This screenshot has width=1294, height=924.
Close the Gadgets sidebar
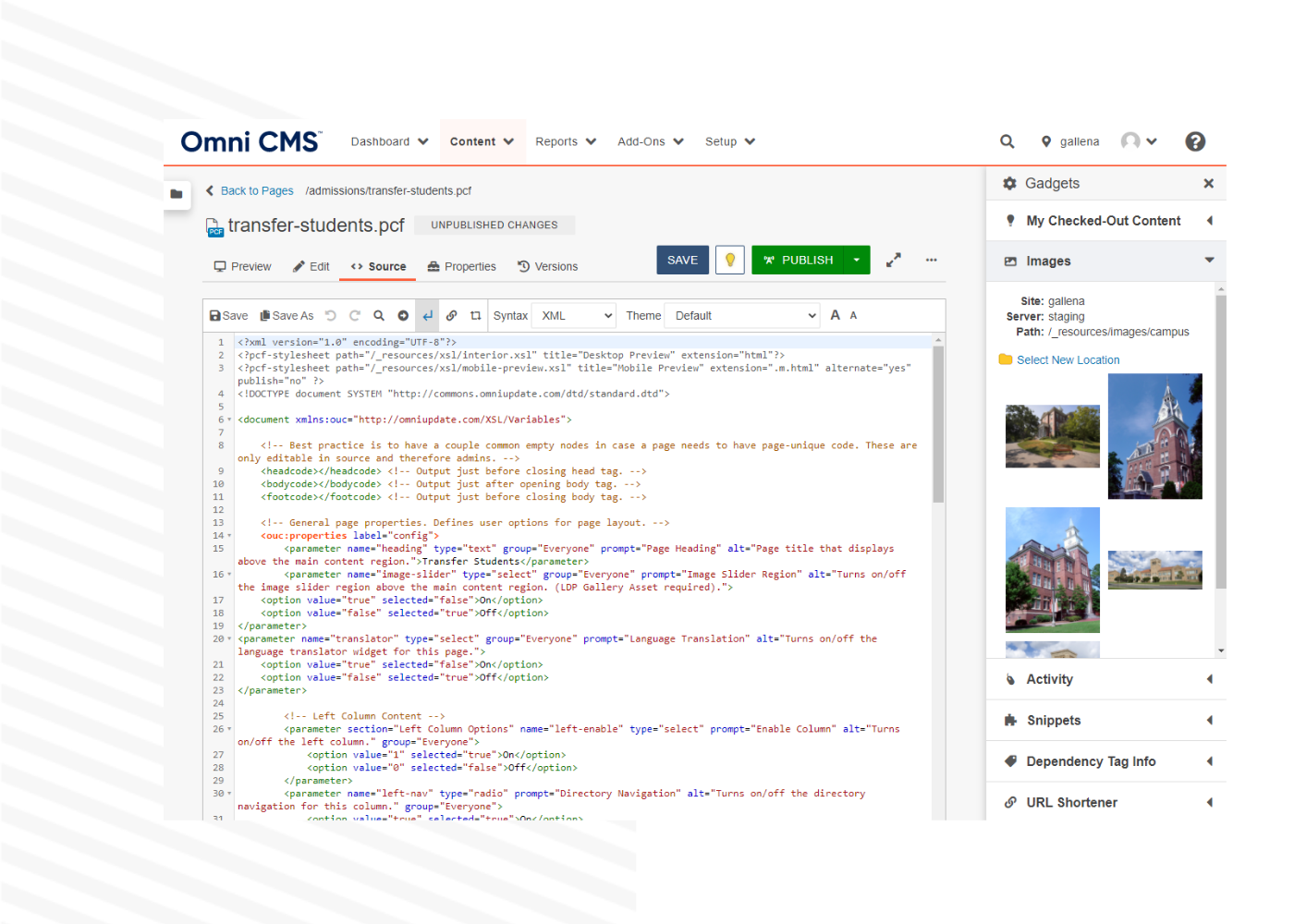[x=1208, y=184]
